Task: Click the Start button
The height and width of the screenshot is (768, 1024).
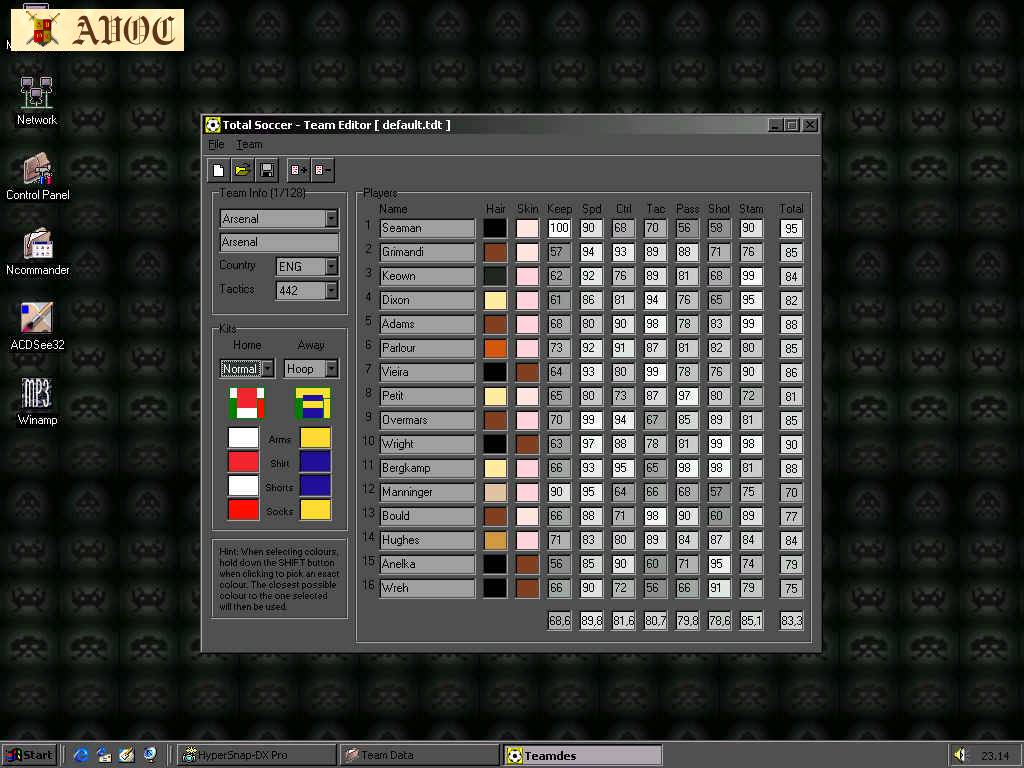Action: tap(30, 755)
